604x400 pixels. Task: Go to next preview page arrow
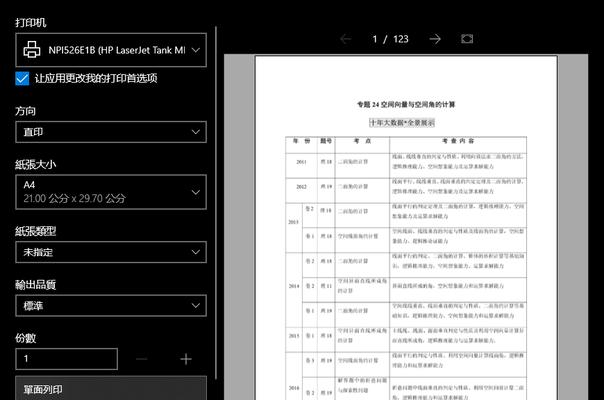[435, 39]
